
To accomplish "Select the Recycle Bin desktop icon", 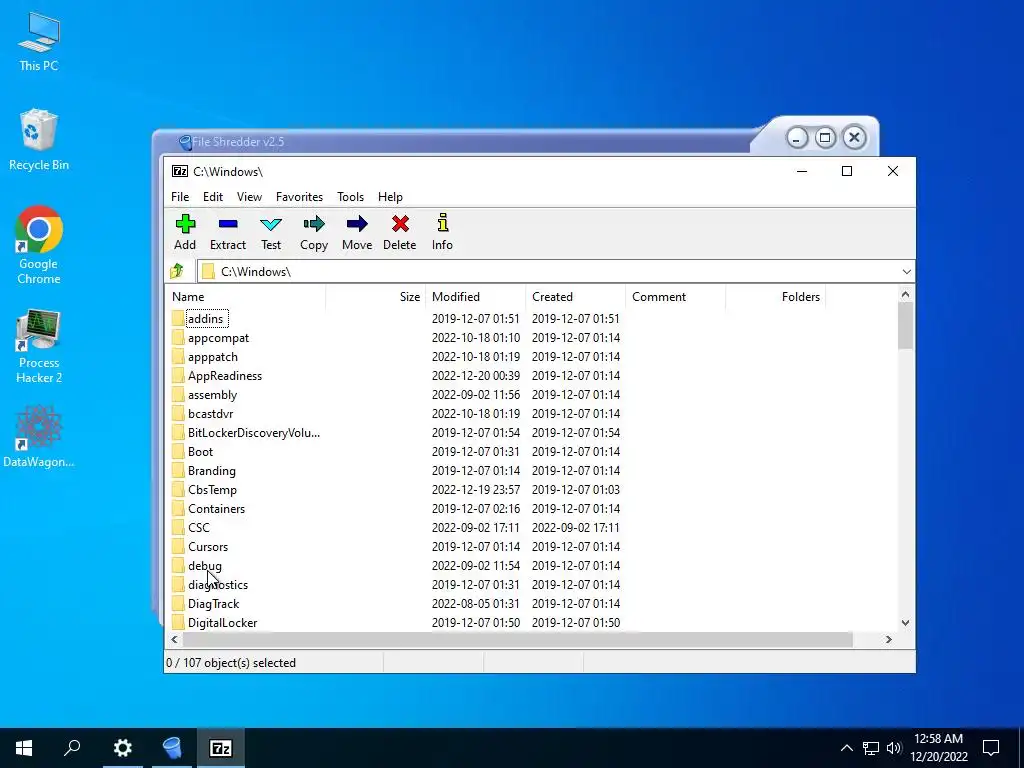I will 39,140.
